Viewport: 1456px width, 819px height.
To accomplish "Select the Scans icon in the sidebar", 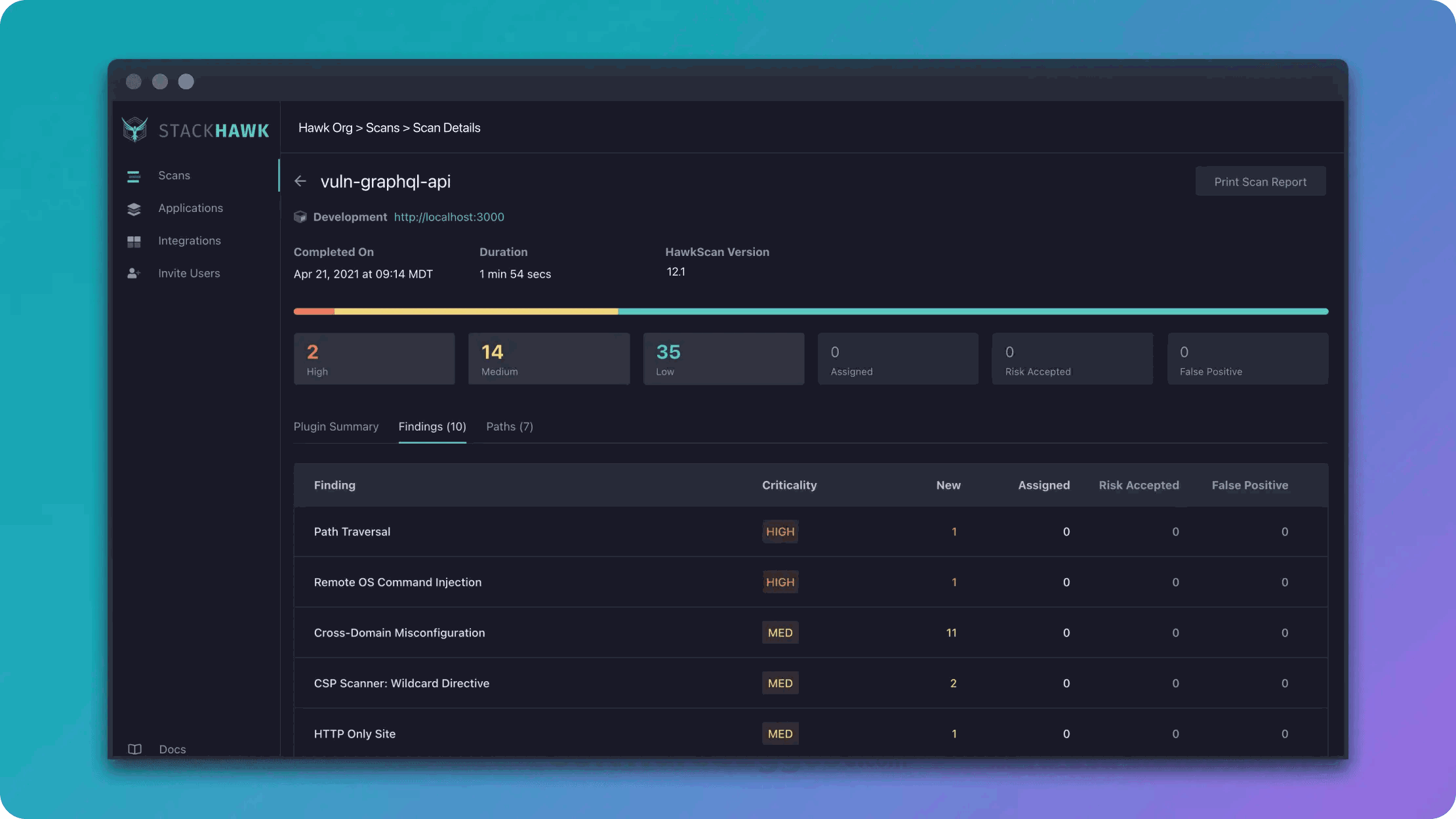I will point(134,176).
